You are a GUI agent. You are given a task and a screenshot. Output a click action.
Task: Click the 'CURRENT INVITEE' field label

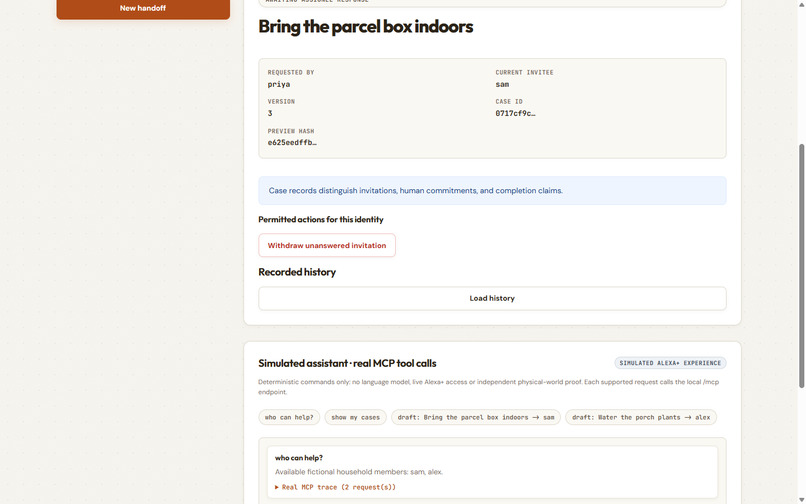pyautogui.click(x=524, y=73)
